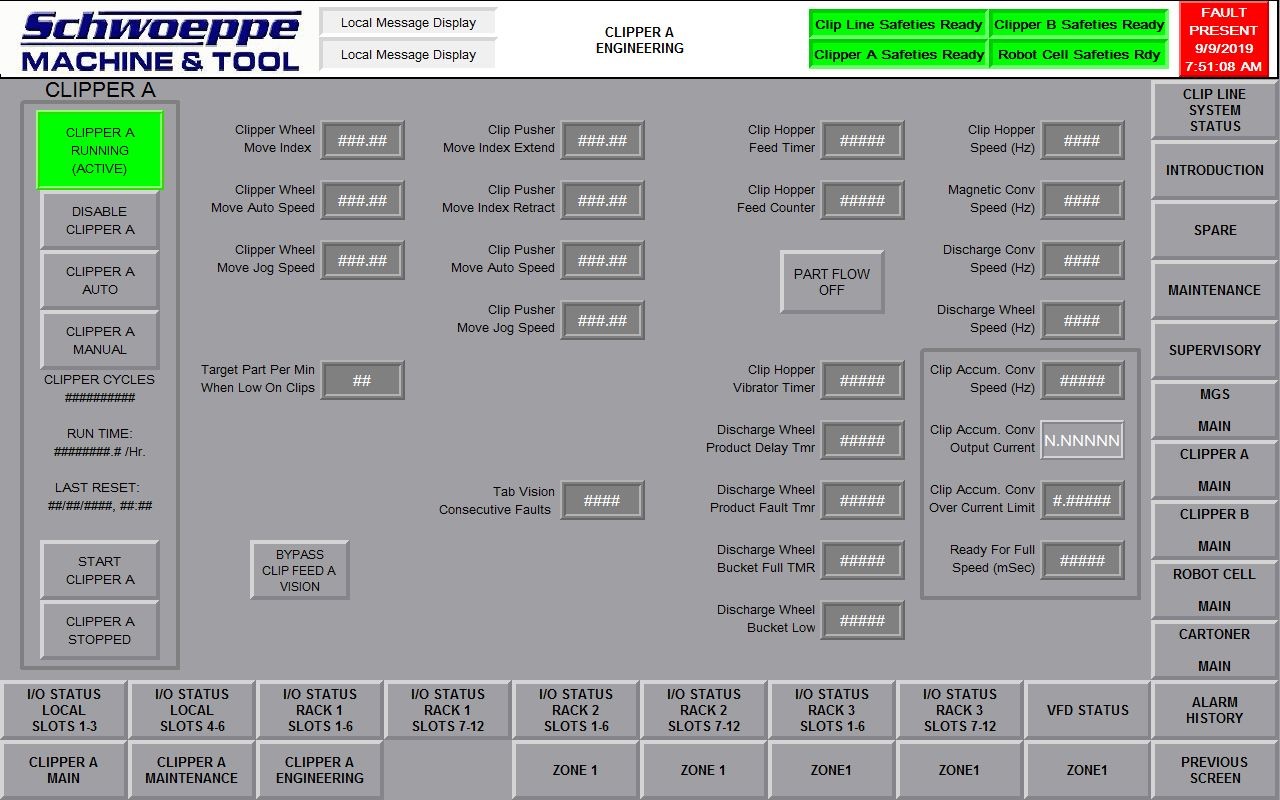Edit Clip Pusher Move Index Extend value
Image resolution: width=1280 pixels, height=800 pixels.
click(602, 141)
